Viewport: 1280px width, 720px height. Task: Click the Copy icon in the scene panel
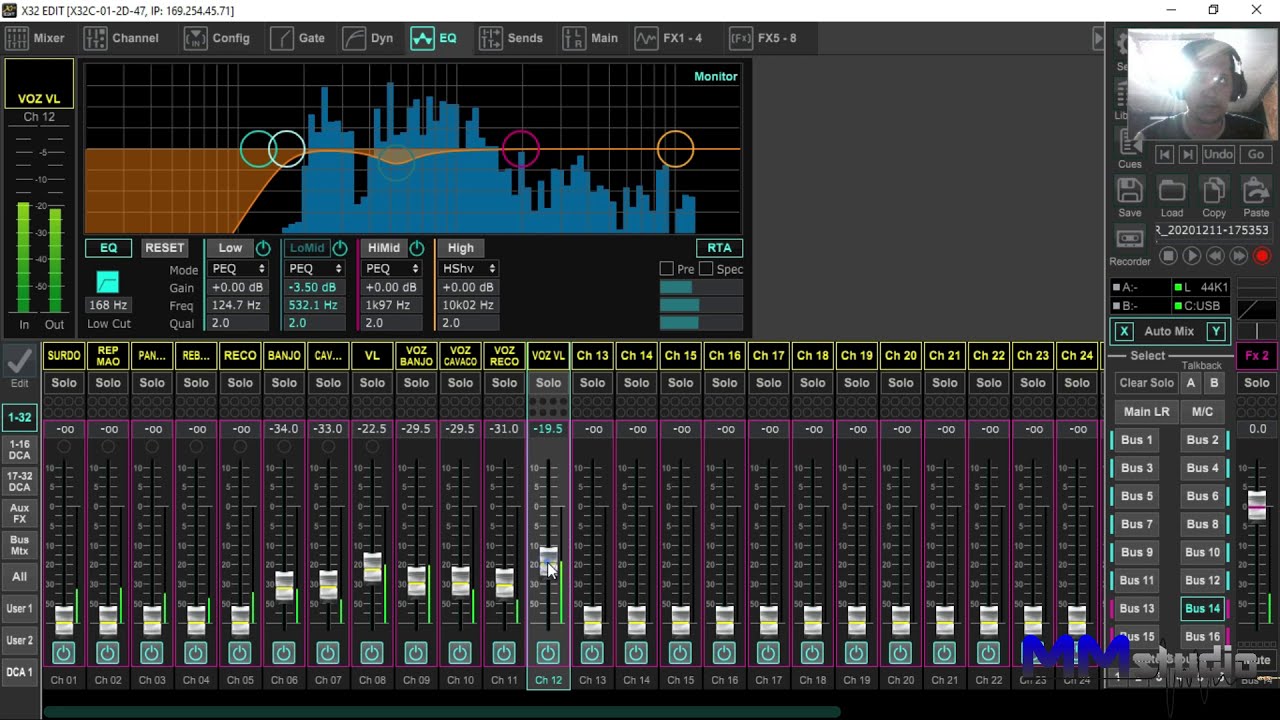(x=1214, y=190)
